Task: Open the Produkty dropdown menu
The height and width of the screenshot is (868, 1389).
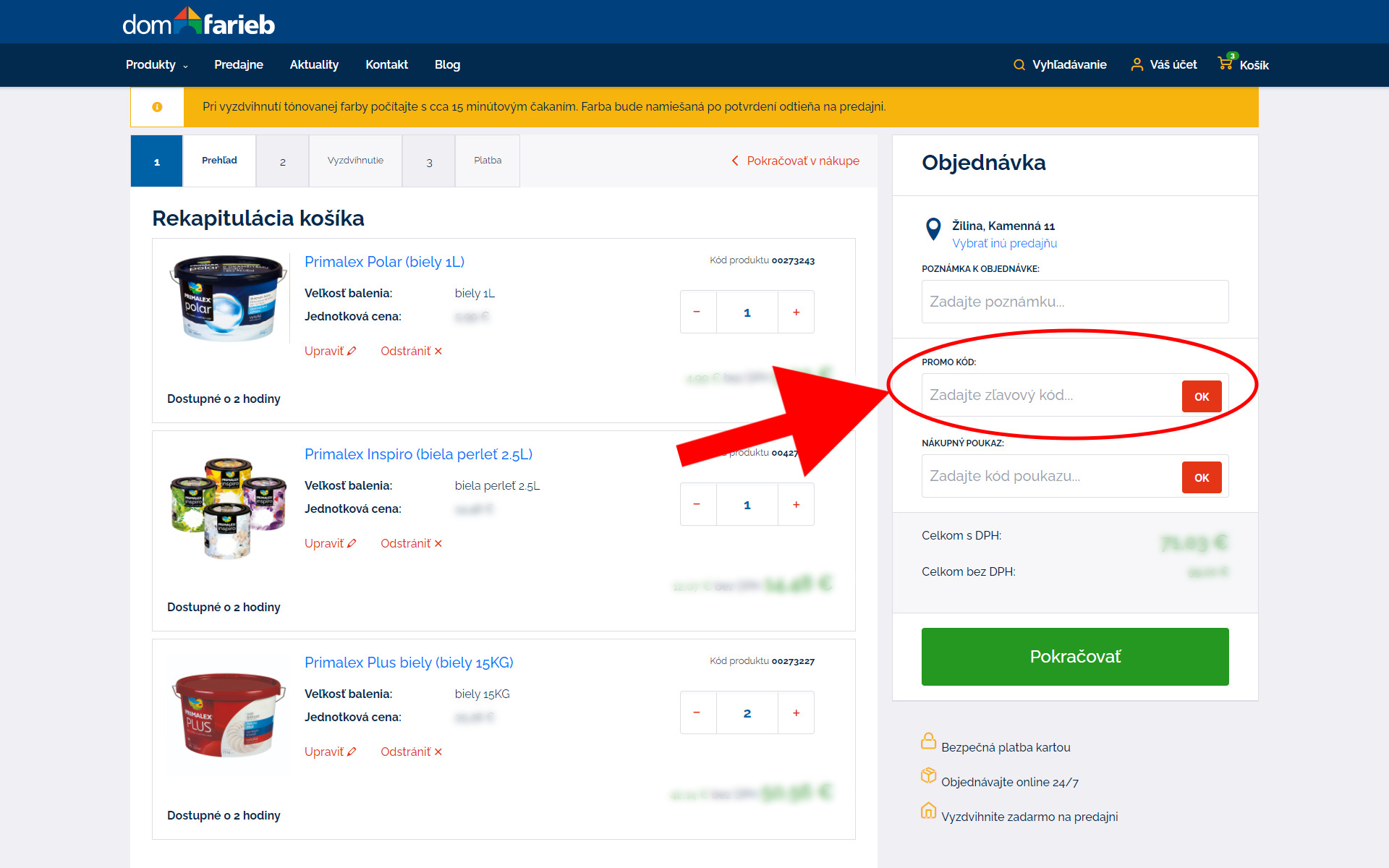Action: click(x=156, y=65)
